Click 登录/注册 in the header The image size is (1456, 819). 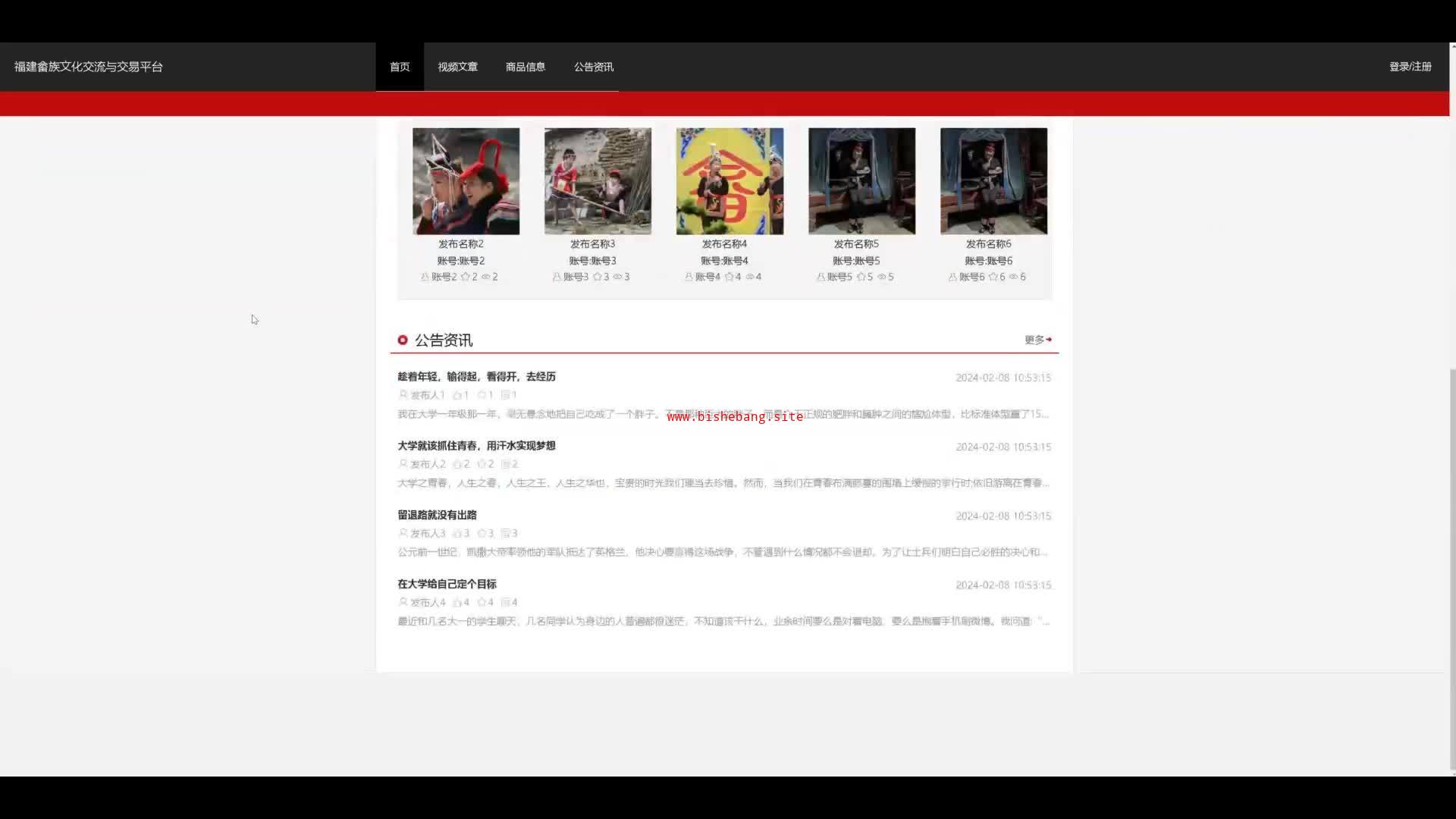point(1410,67)
